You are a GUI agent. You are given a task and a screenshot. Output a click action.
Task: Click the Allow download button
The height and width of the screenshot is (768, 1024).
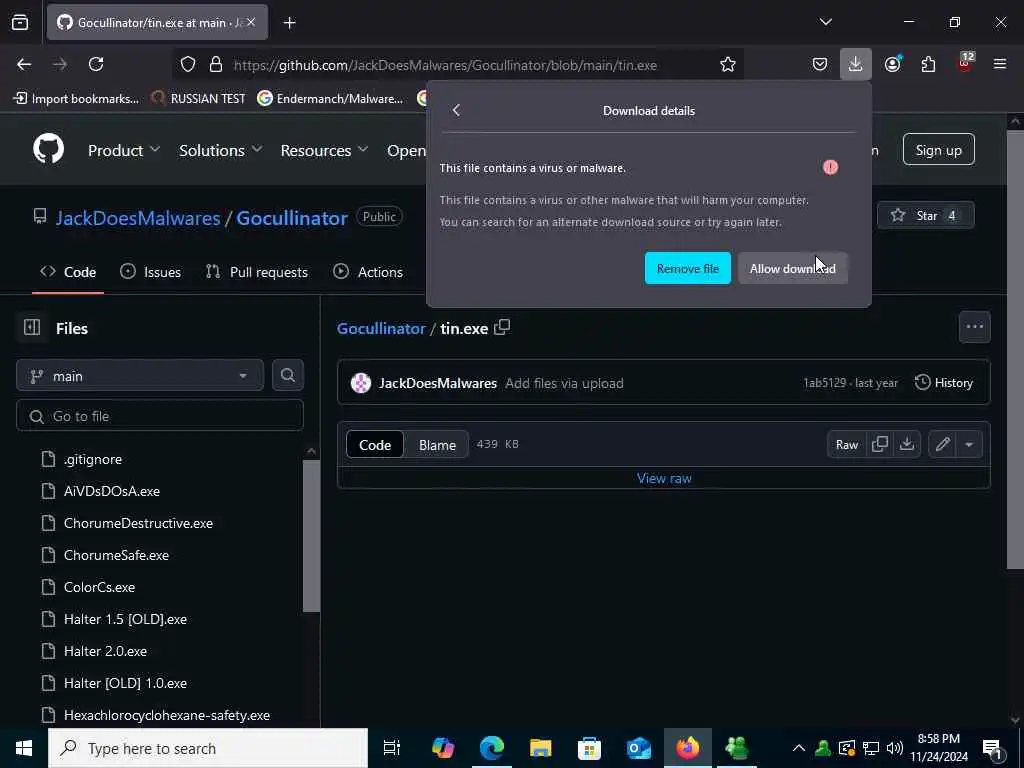pyautogui.click(x=792, y=268)
